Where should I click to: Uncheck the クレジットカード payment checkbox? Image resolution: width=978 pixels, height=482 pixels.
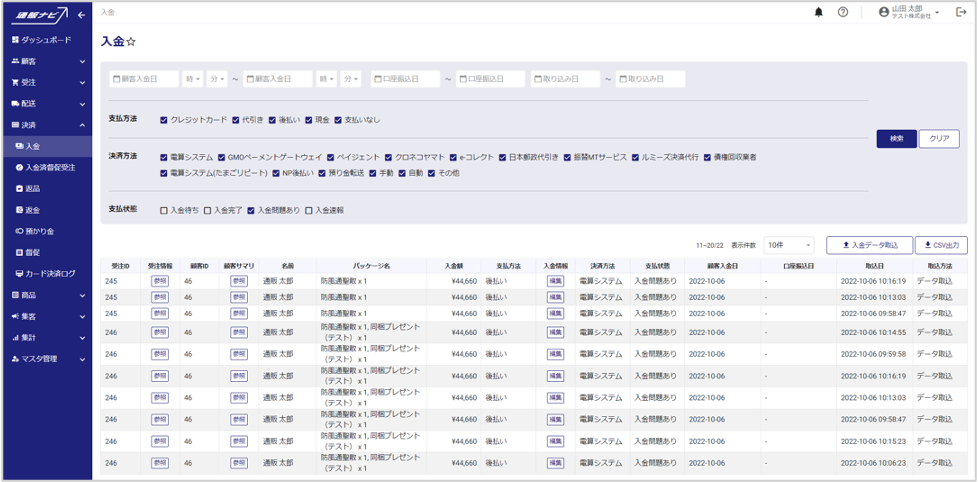(x=164, y=120)
